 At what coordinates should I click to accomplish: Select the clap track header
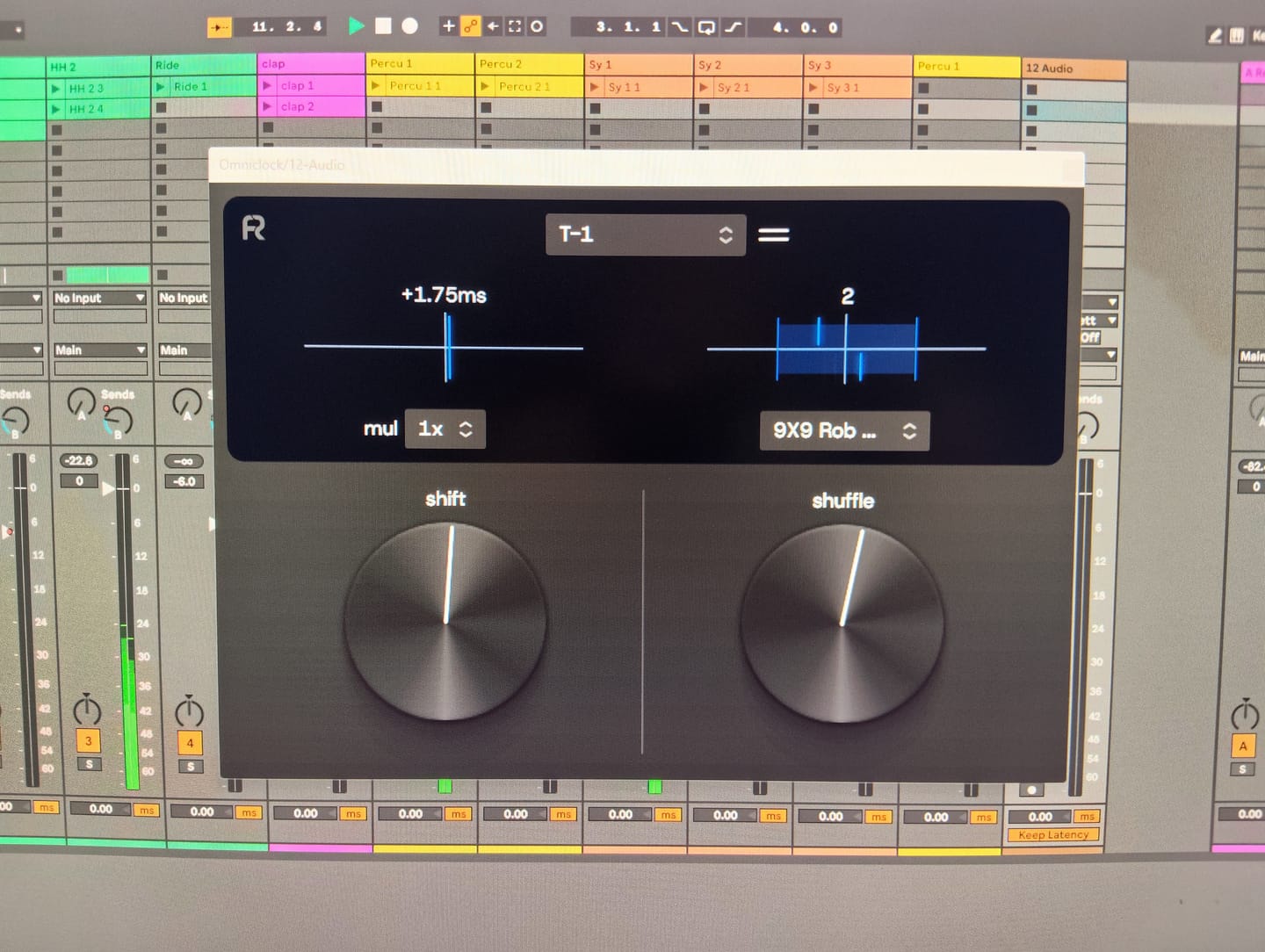[x=311, y=63]
